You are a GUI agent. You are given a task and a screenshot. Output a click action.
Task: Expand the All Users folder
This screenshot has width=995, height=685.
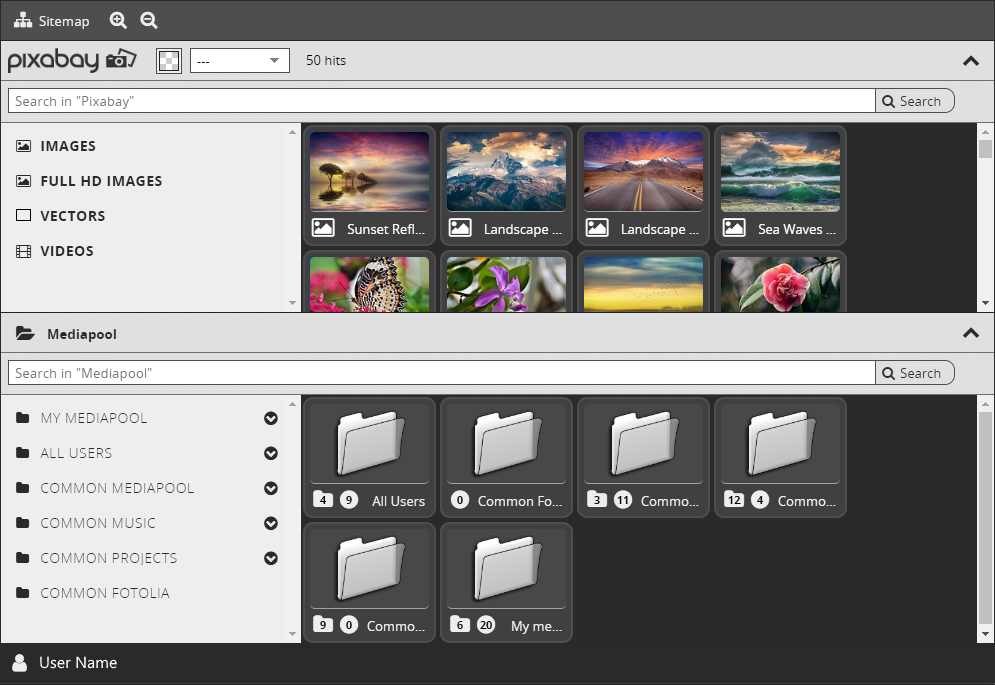[x=271, y=453]
